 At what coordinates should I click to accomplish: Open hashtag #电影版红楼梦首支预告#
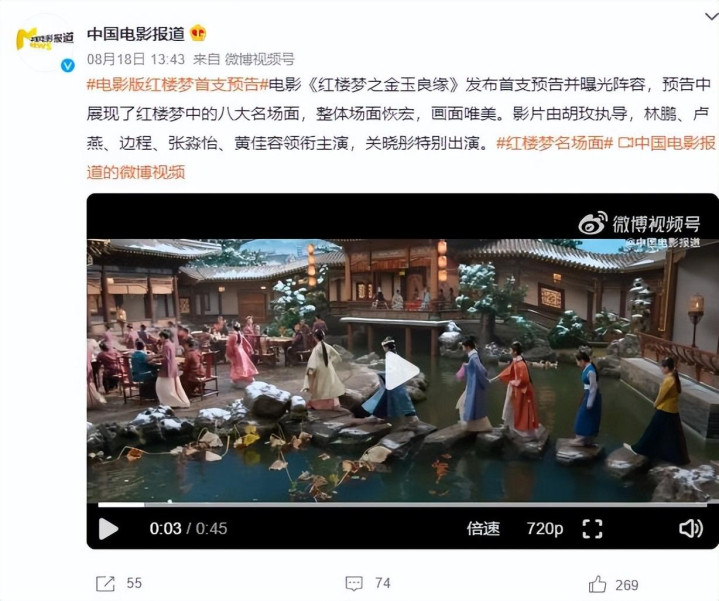177,84
